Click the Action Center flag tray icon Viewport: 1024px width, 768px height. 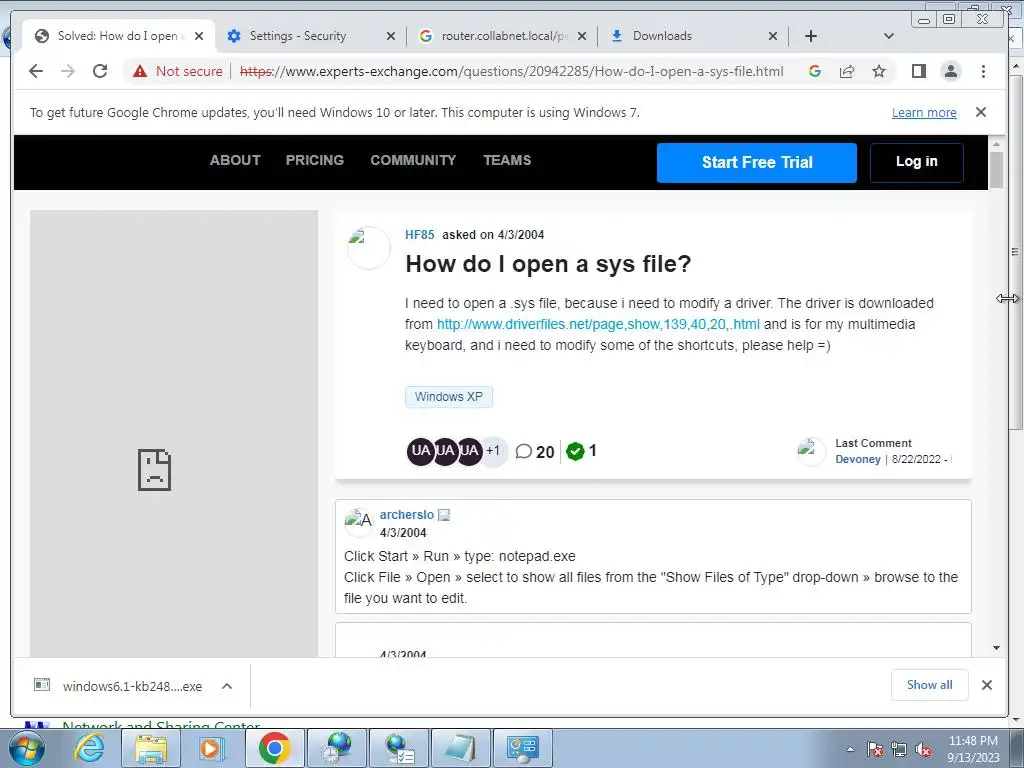click(875, 749)
